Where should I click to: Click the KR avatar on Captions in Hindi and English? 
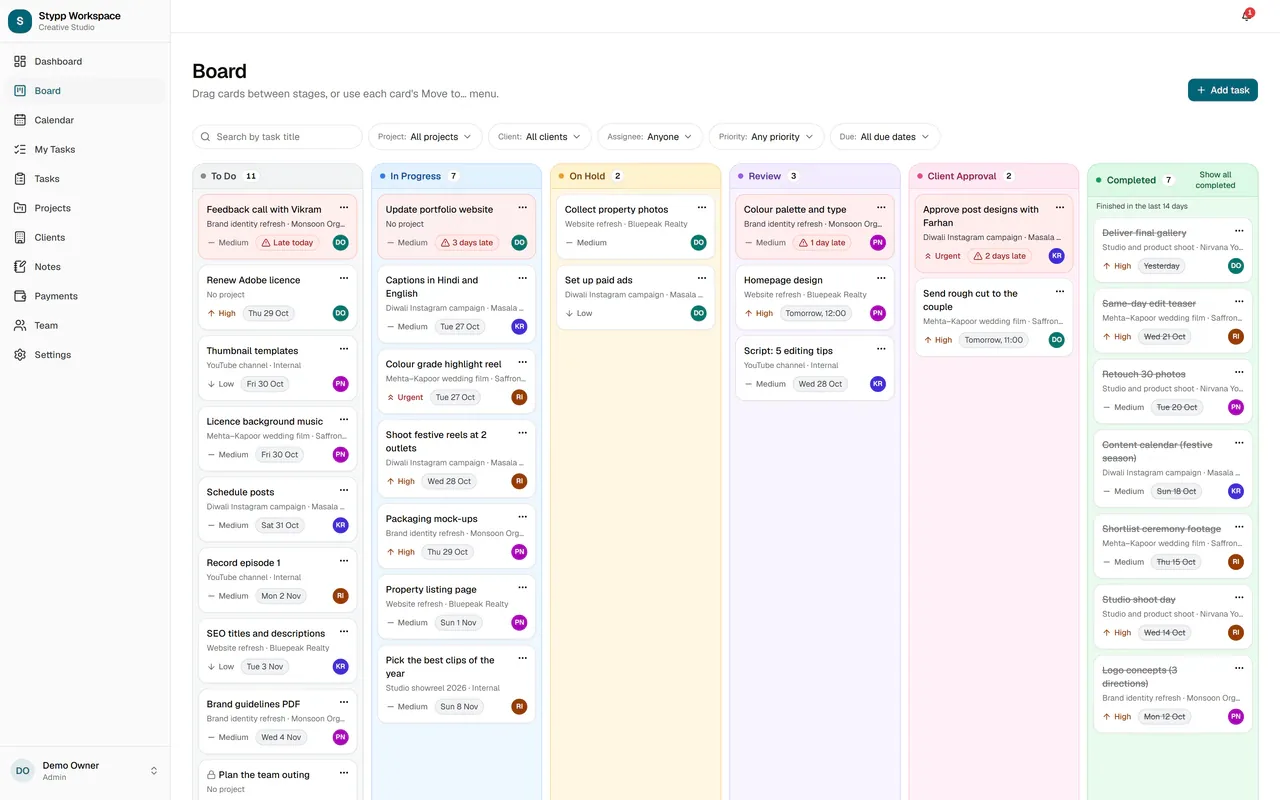click(x=519, y=326)
